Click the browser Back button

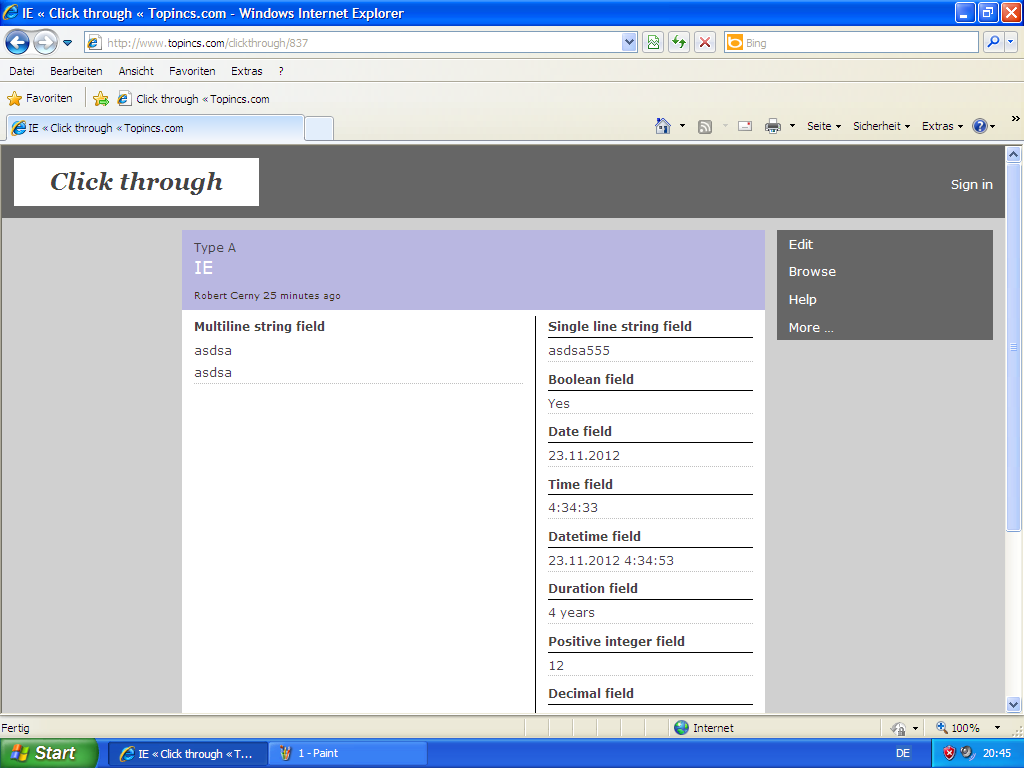click(17, 43)
